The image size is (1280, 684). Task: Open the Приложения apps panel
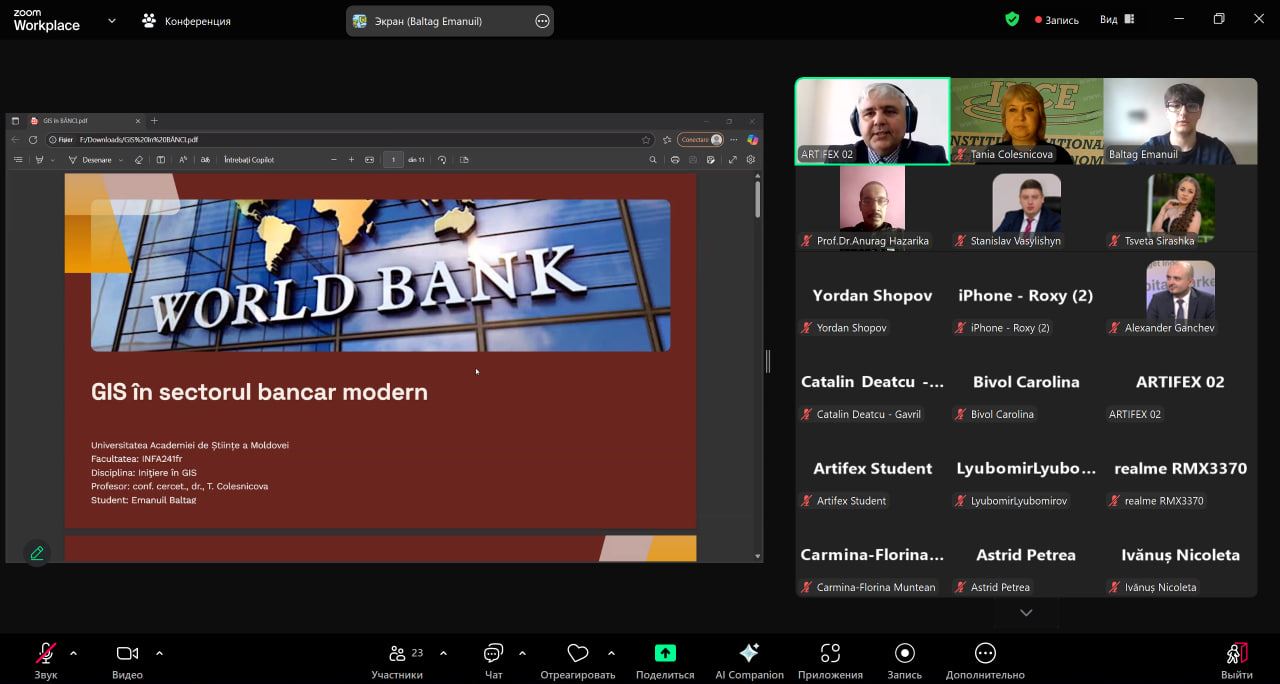click(830, 660)
